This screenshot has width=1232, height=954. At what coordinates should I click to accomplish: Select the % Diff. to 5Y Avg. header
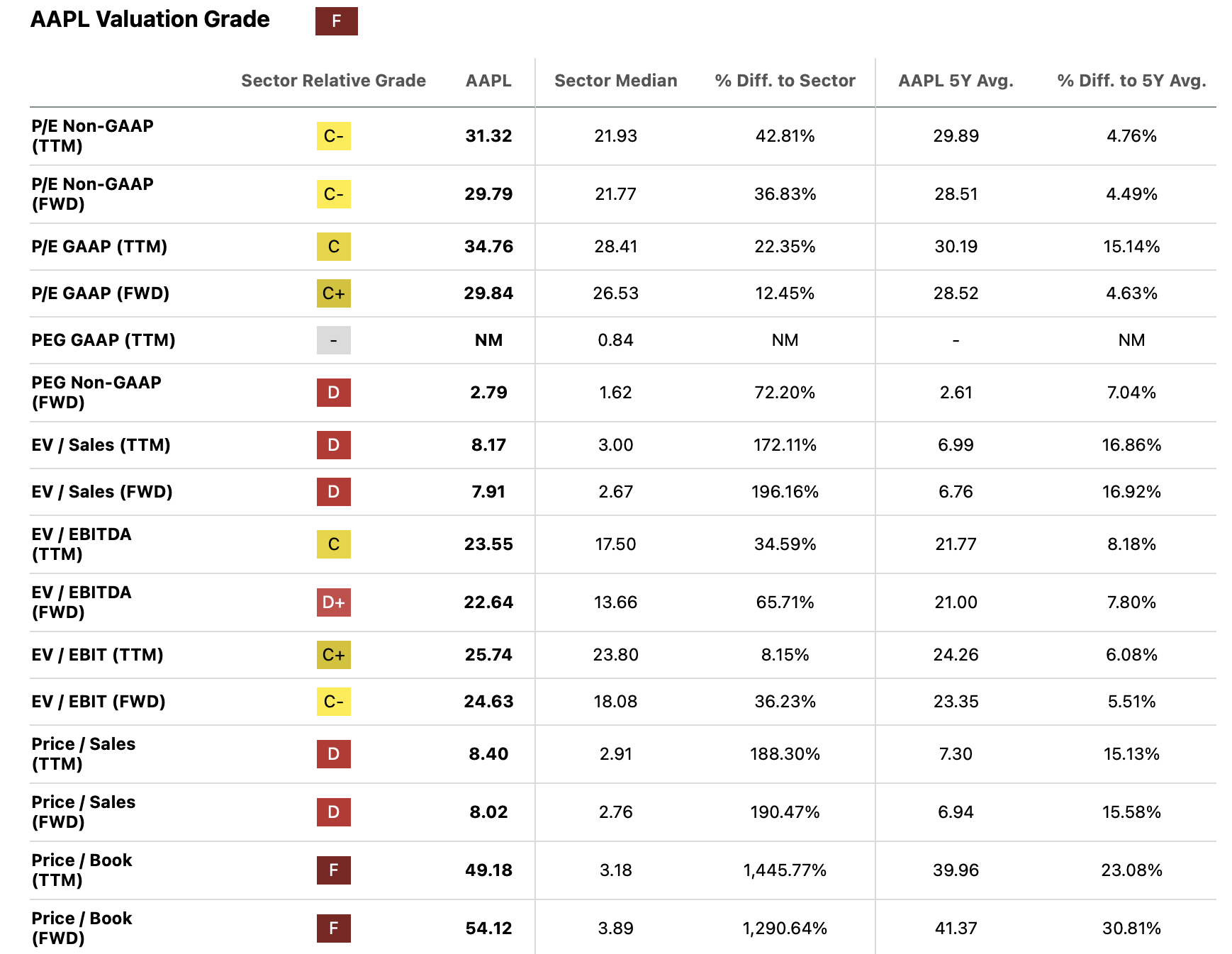pos(1131,81)
